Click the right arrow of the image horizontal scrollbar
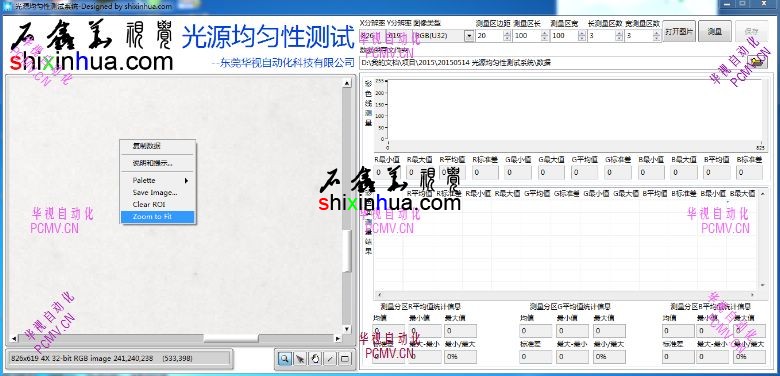This screenshot has width=780, height=376. pos(338,339)
